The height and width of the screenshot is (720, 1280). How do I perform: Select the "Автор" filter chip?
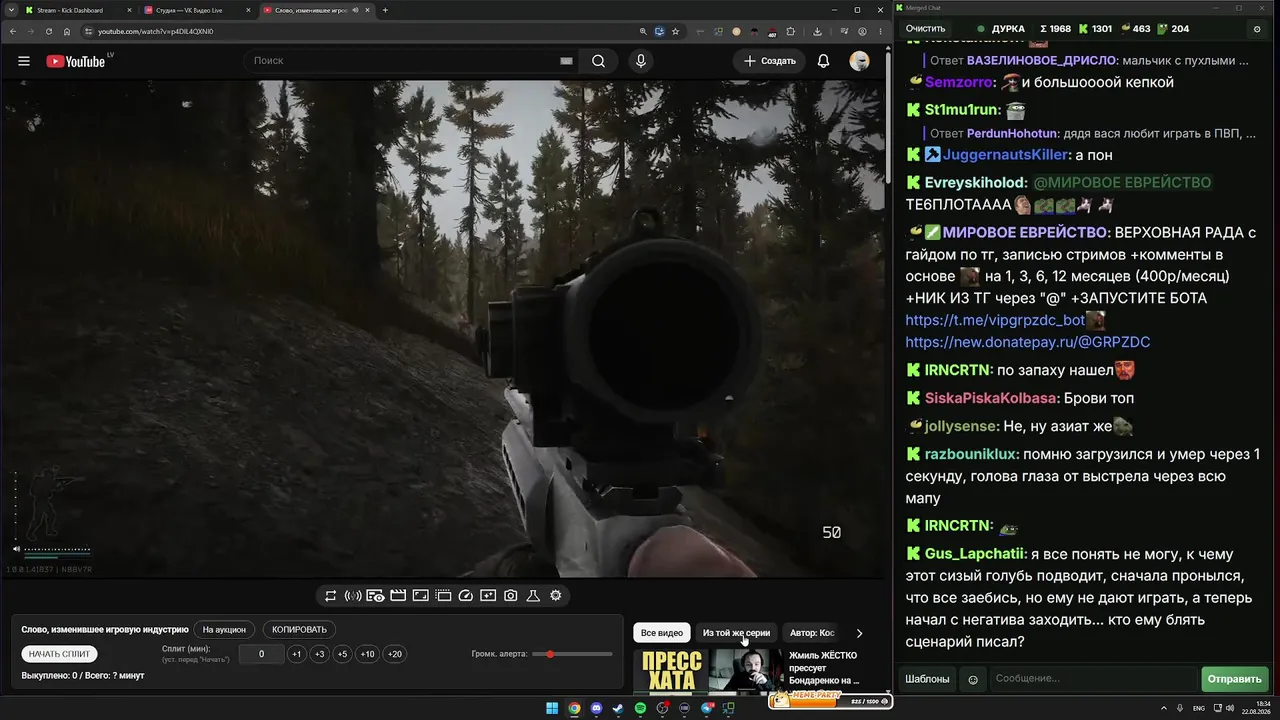click(812, 633)
